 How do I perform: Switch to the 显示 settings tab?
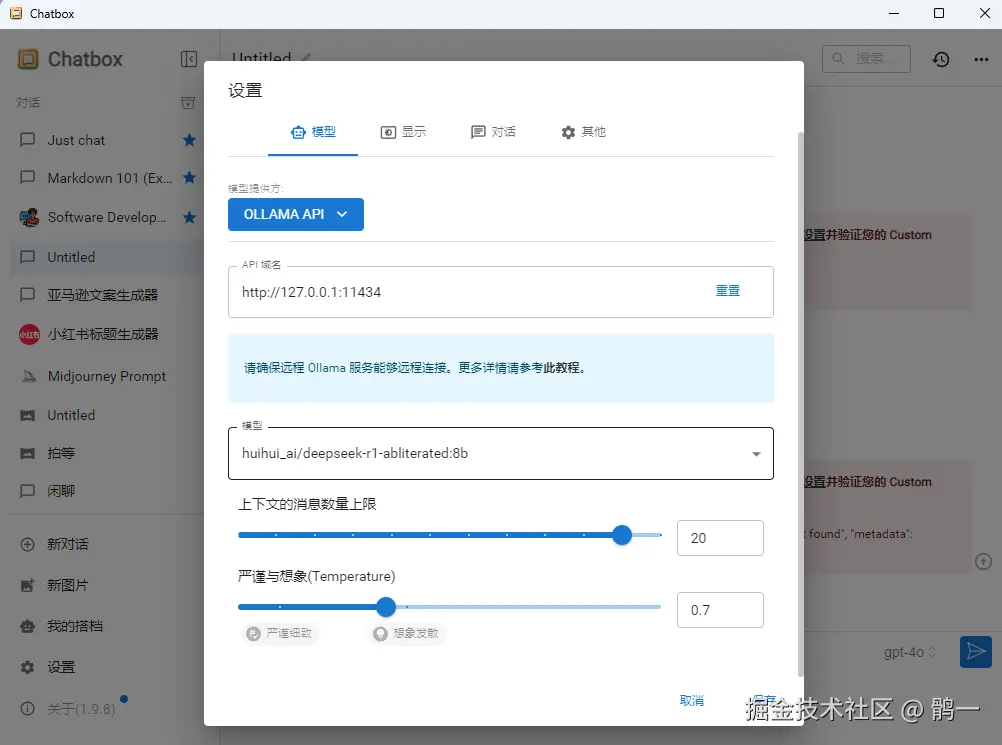tap(403, 132)
